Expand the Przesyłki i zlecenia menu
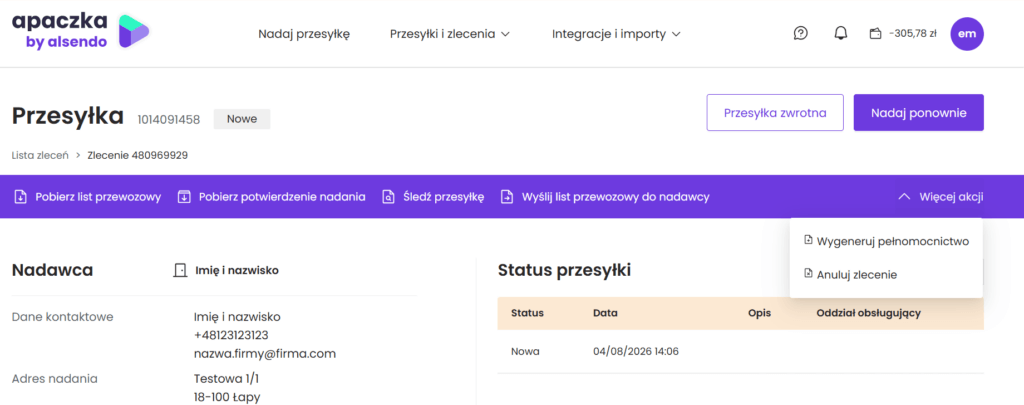This screenshot has height=405, width=1024. pos(449,34)
